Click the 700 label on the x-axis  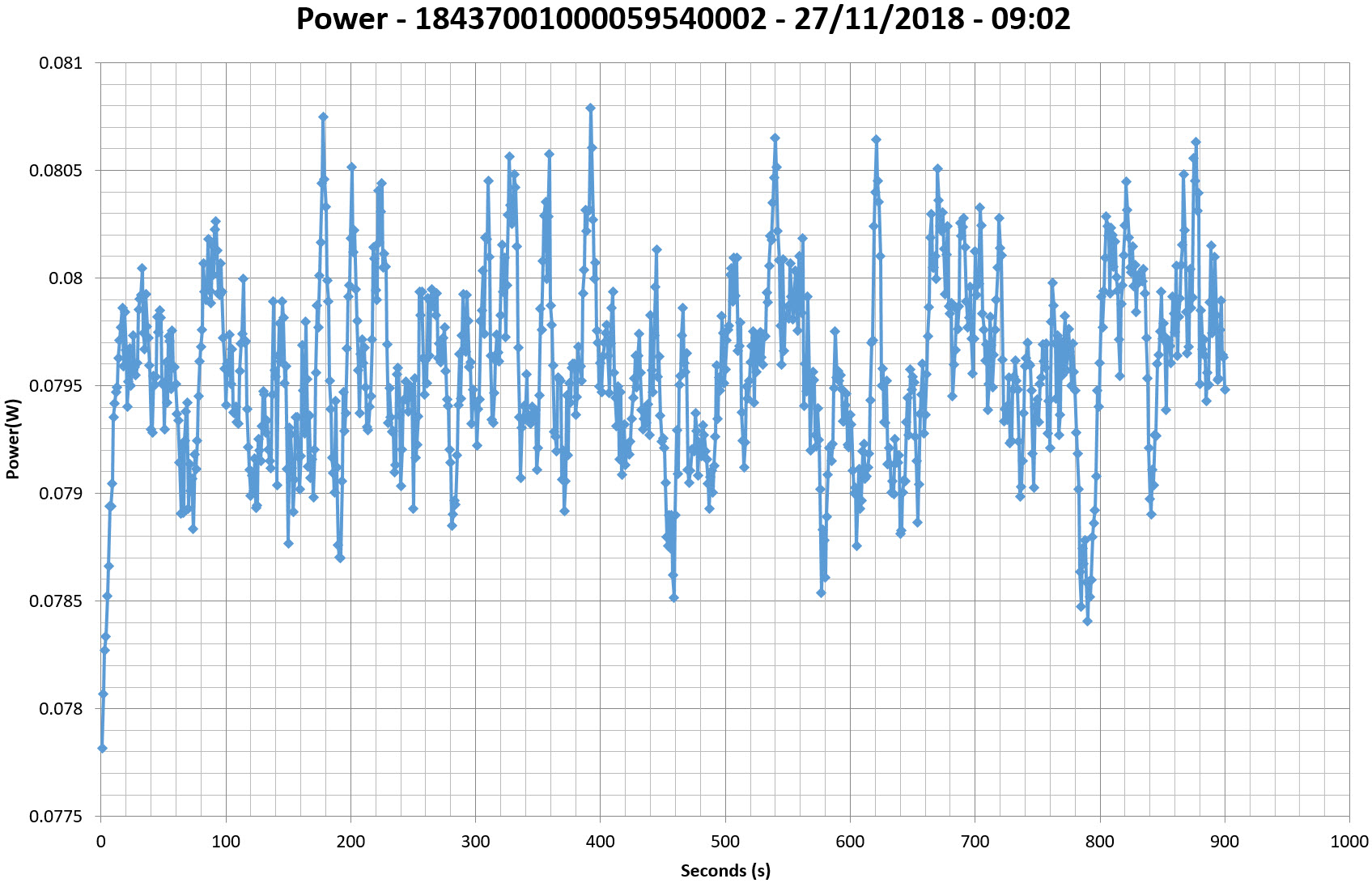point(975,842)
